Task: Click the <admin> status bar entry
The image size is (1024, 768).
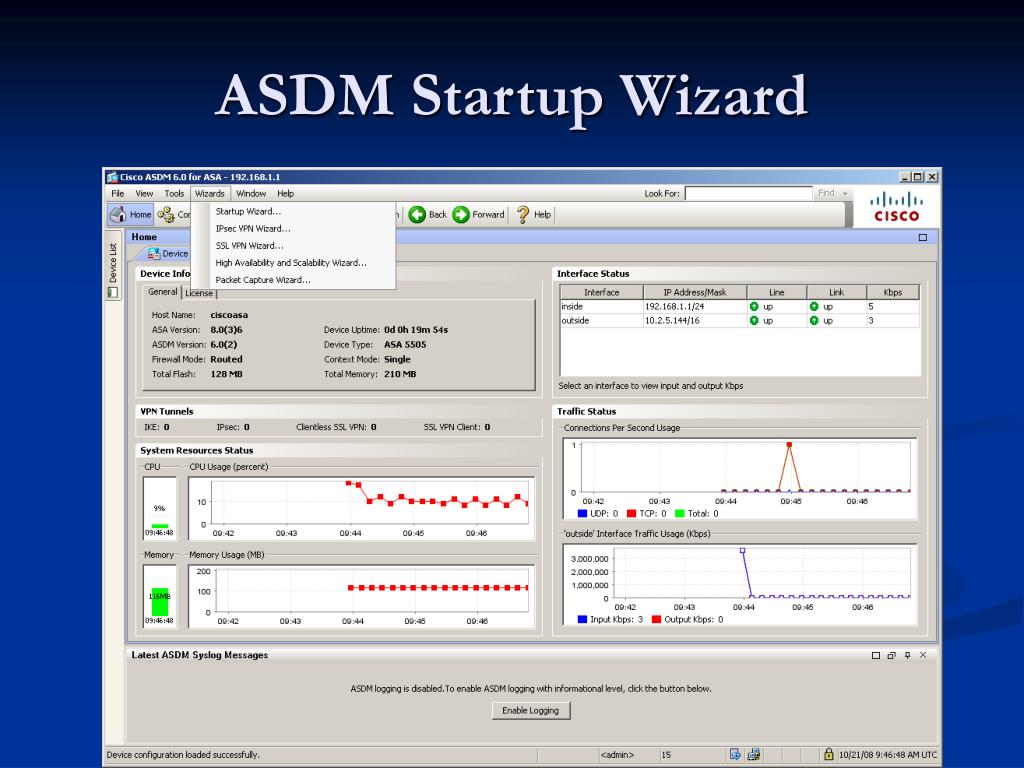Action: point(617,755)
